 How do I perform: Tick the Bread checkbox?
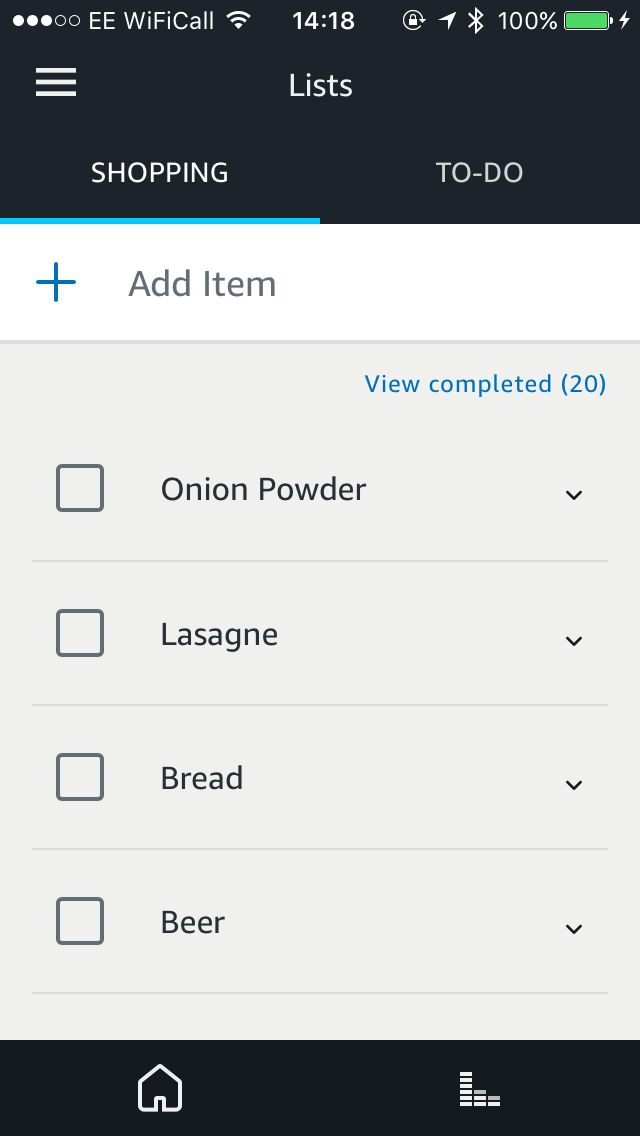80,777
